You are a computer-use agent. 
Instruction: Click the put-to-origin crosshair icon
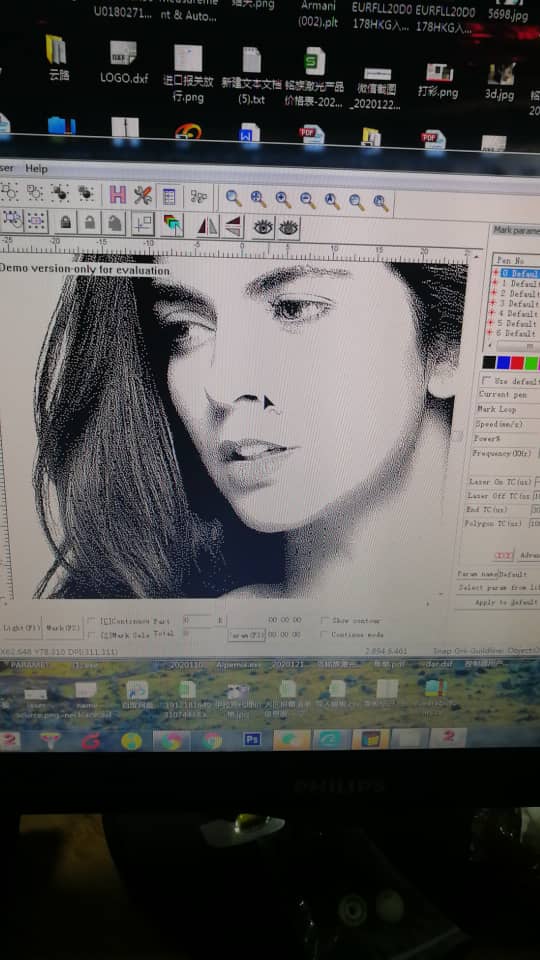(x=143, y=224)
